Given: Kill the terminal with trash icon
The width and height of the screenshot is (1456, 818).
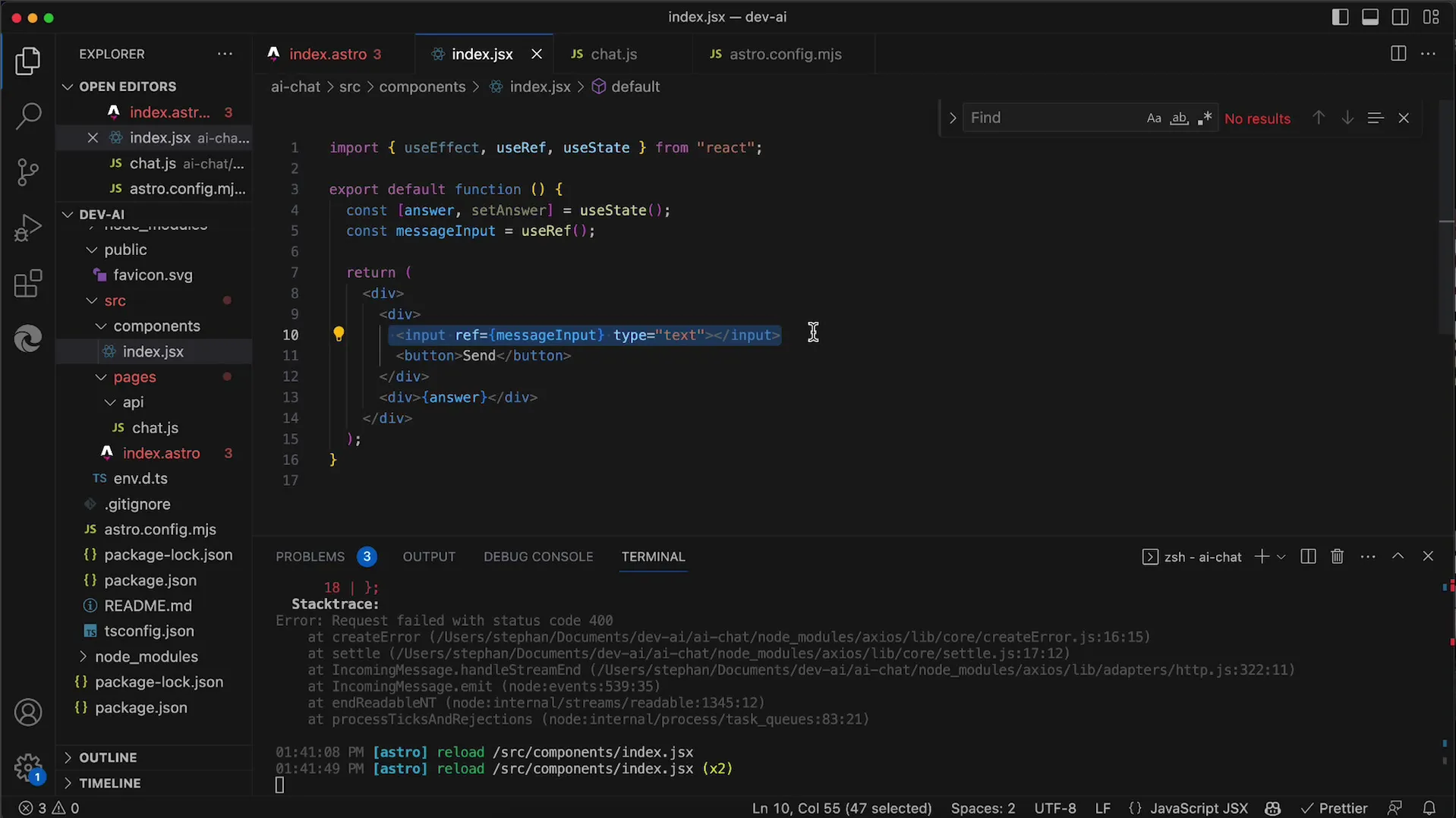Looking at the screenshot, I should coord(1338,557).
